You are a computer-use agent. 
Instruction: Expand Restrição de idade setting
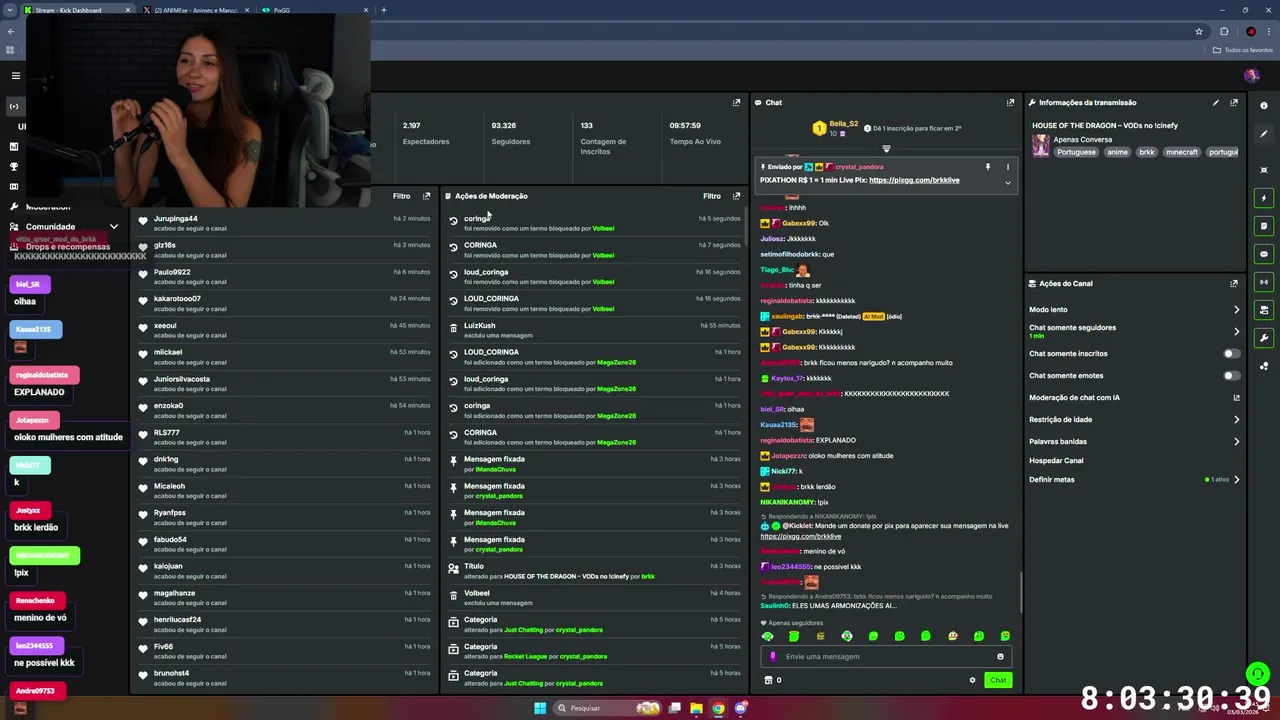pyautogui.click(x=1134, y=419)
